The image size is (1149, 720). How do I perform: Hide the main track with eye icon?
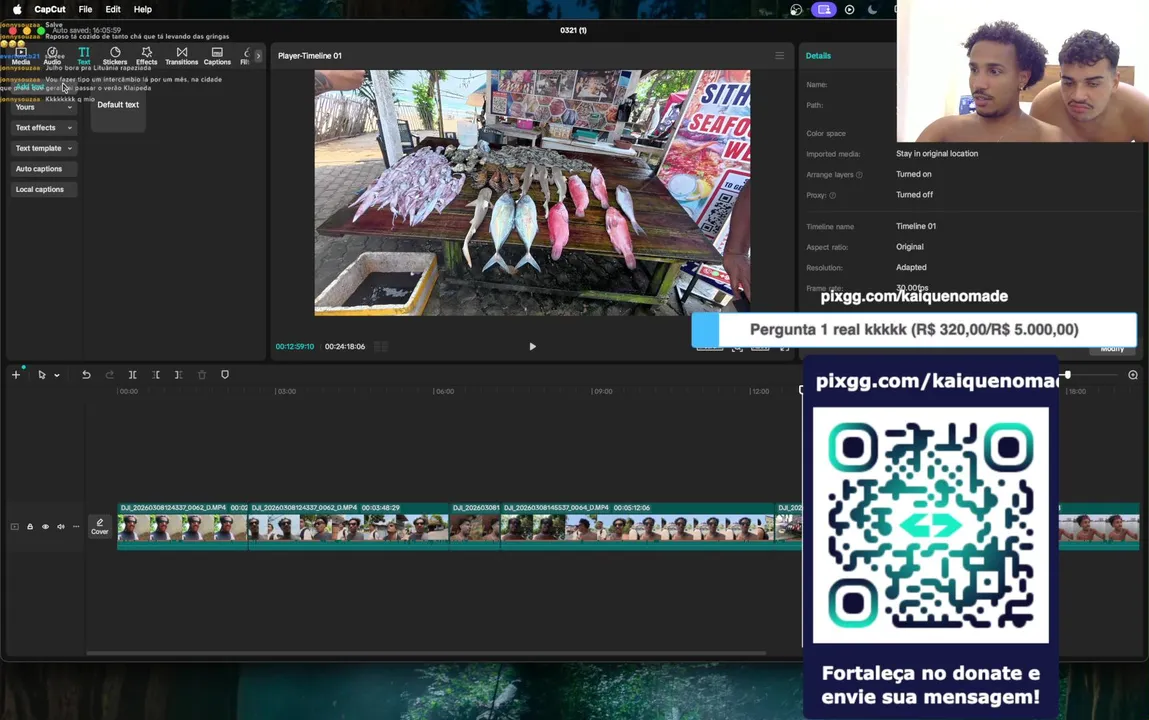pyautogui.click(x=45, y=527)
